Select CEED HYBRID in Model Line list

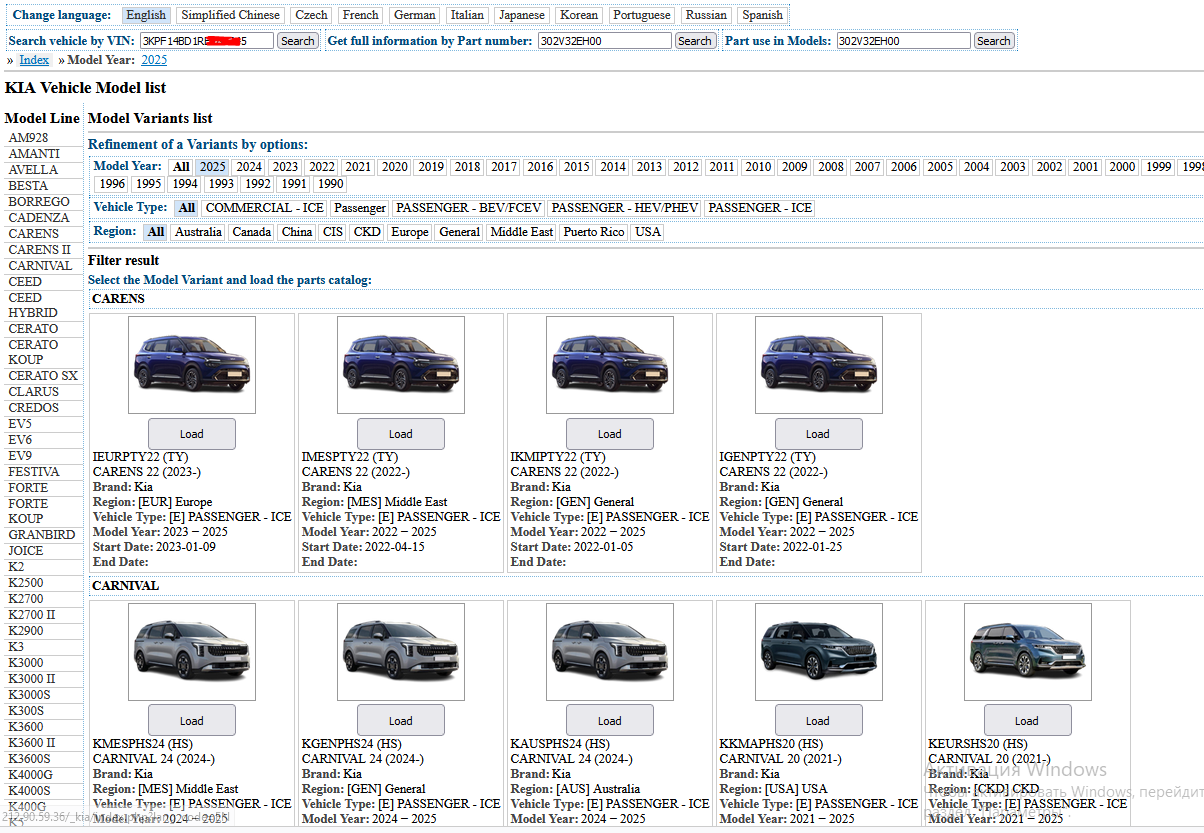click(33, 305)
